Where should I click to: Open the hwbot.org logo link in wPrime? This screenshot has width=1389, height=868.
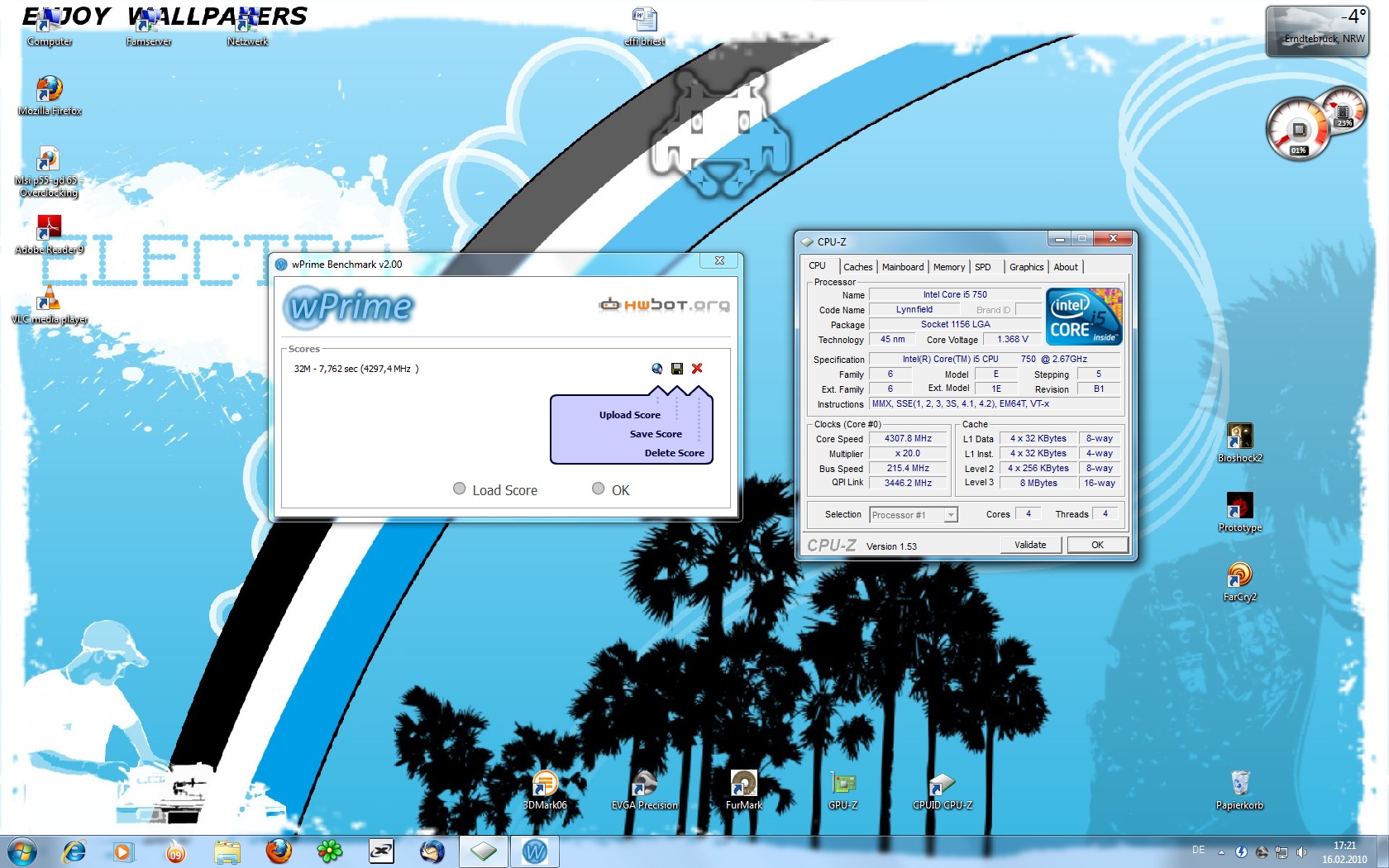pyautogui.click(x=665, y=304)
